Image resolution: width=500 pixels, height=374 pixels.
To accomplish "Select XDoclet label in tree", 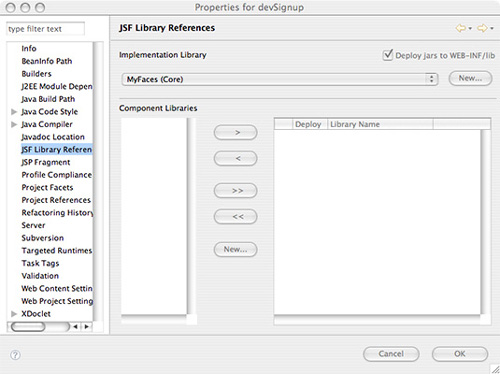I will tap(36, 314).
